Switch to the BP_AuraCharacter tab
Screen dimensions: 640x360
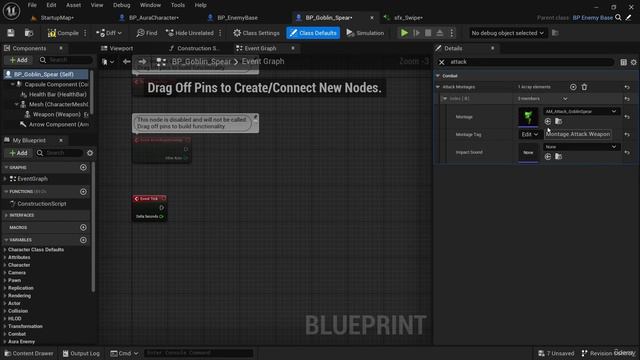tap(153, 18)
